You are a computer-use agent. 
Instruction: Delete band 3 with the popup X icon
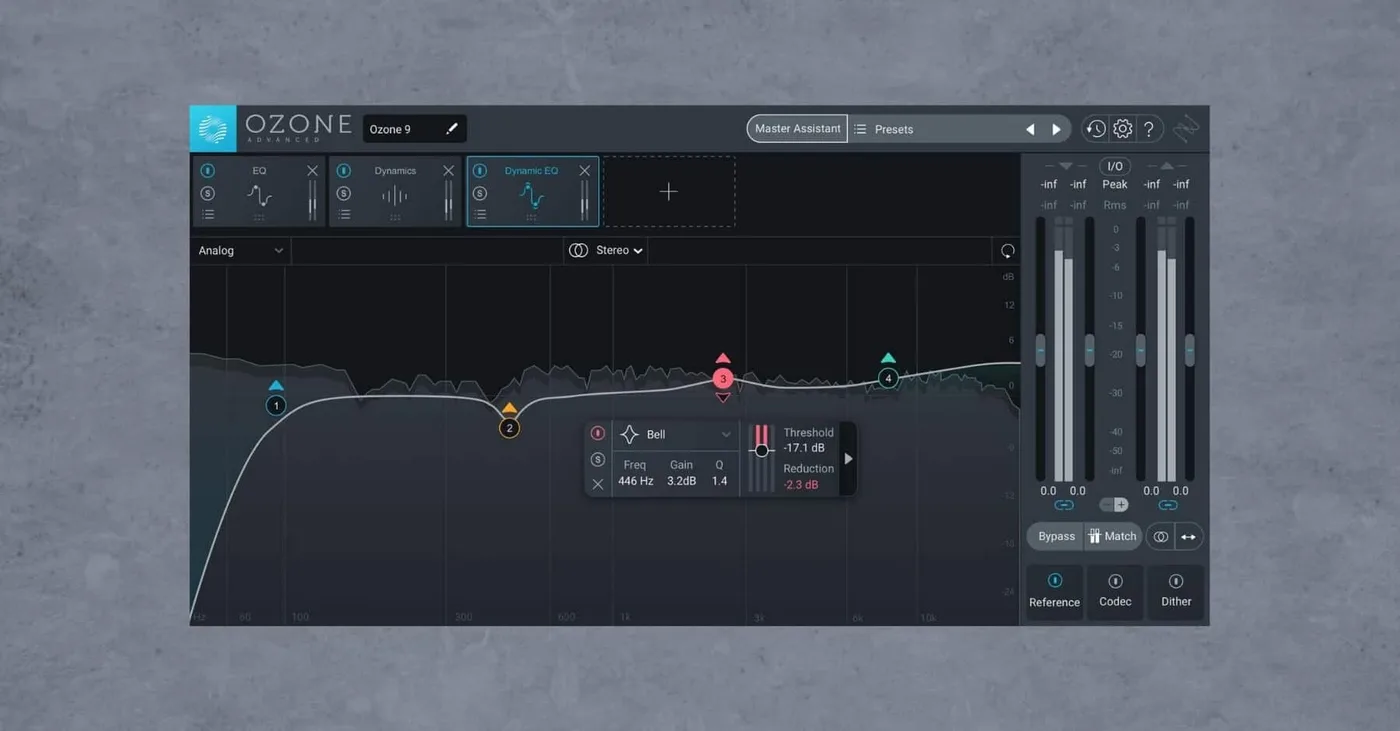pos(598,485)
